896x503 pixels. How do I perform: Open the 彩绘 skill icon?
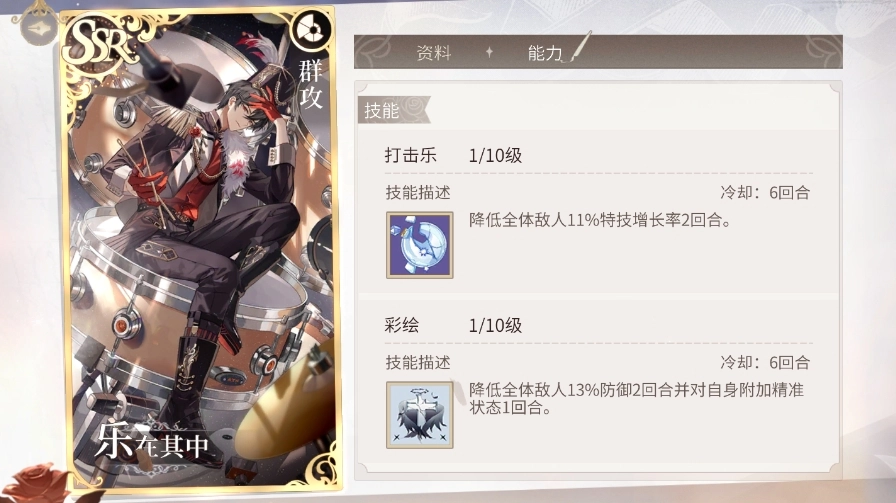tap(419, 415)
